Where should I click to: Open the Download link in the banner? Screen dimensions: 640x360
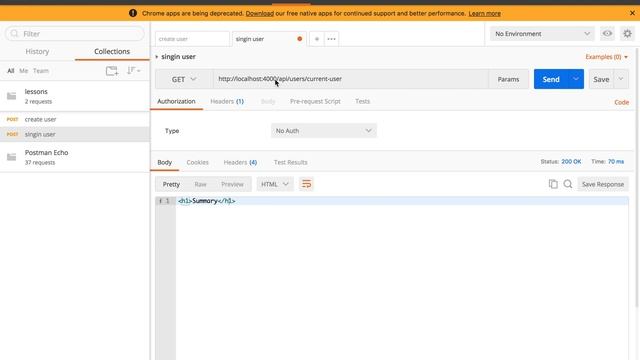[260, 13]
